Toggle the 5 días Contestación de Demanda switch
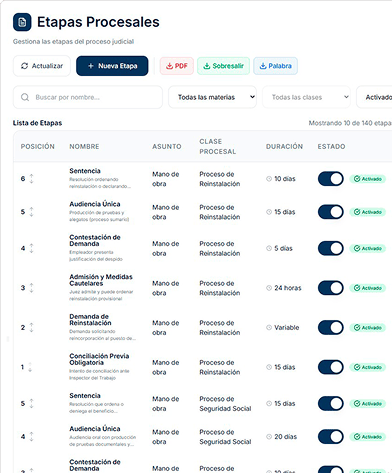392x473 pixels. click(331, 248)
